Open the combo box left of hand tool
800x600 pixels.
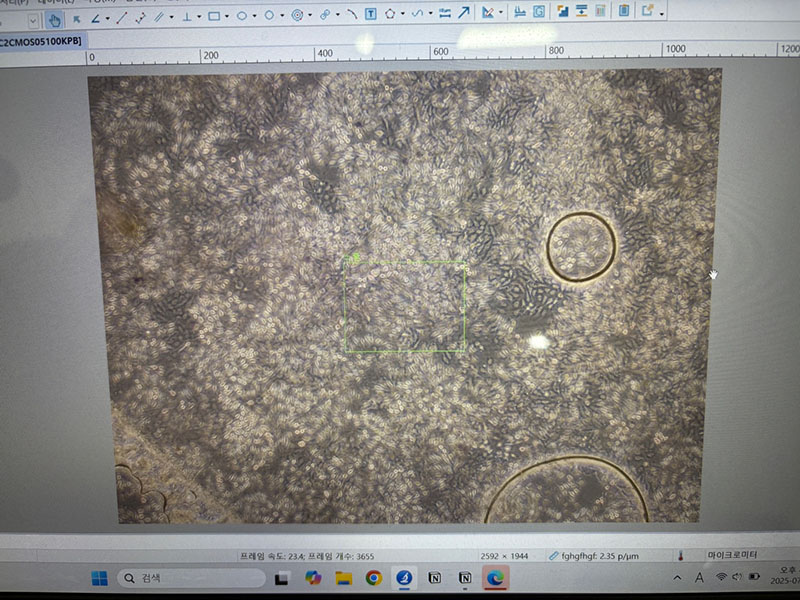33,19
